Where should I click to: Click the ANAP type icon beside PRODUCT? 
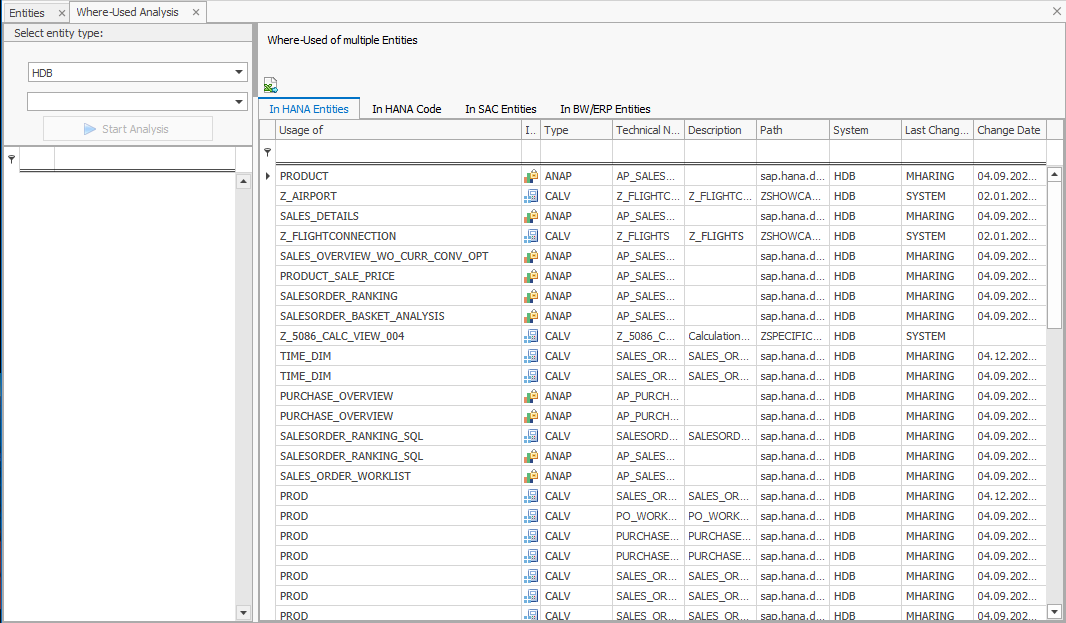530,176
